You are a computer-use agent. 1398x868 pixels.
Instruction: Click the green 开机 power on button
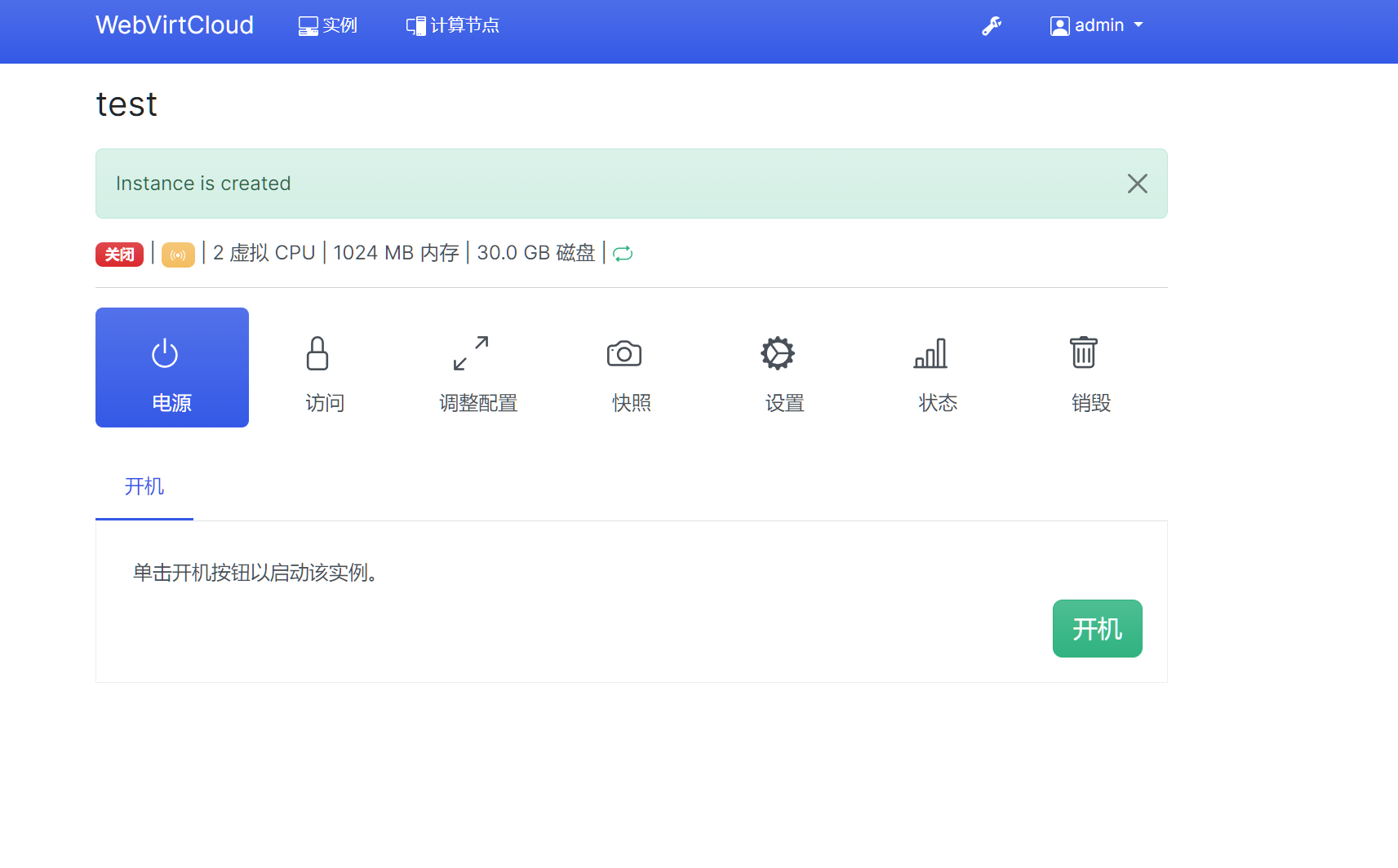coord(1097,628)
